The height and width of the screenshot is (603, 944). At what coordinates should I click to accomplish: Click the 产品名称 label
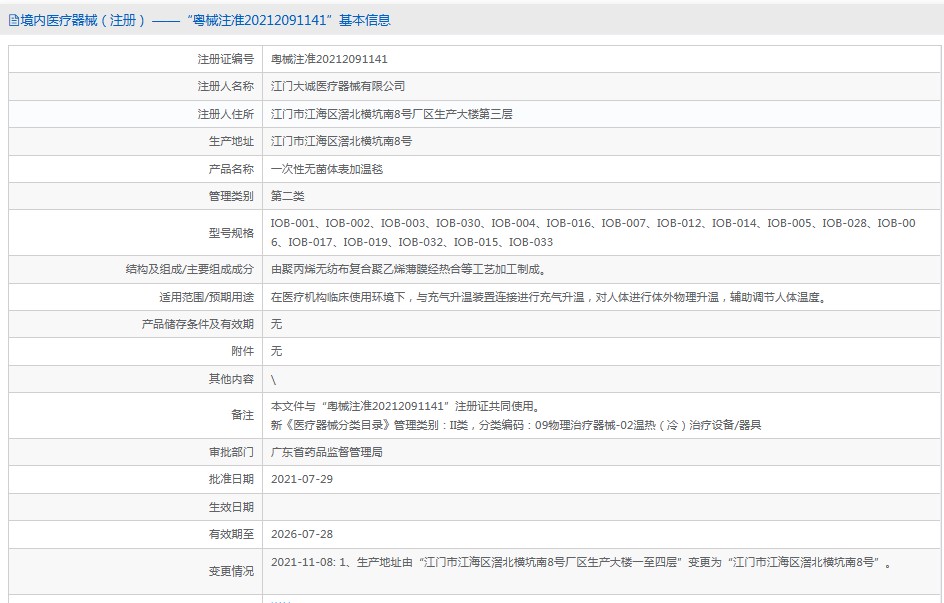point(231,169)
